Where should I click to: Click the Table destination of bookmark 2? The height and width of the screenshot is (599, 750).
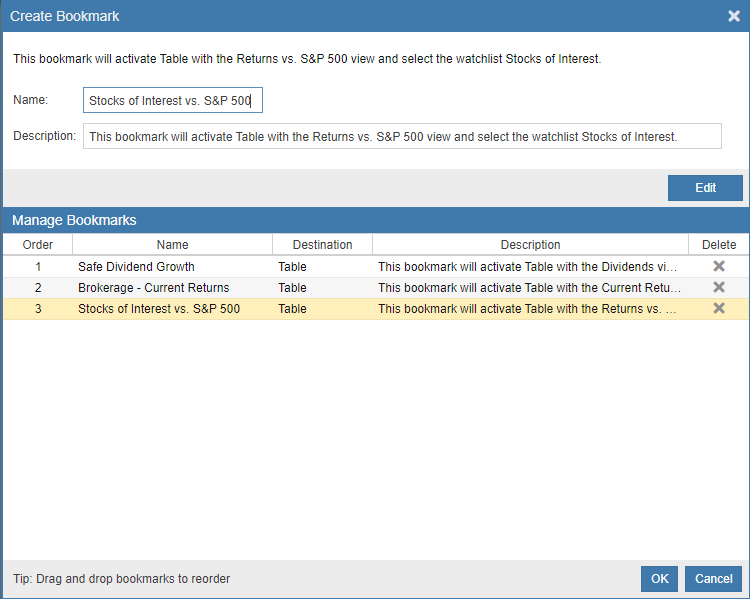tap(292, 288)
